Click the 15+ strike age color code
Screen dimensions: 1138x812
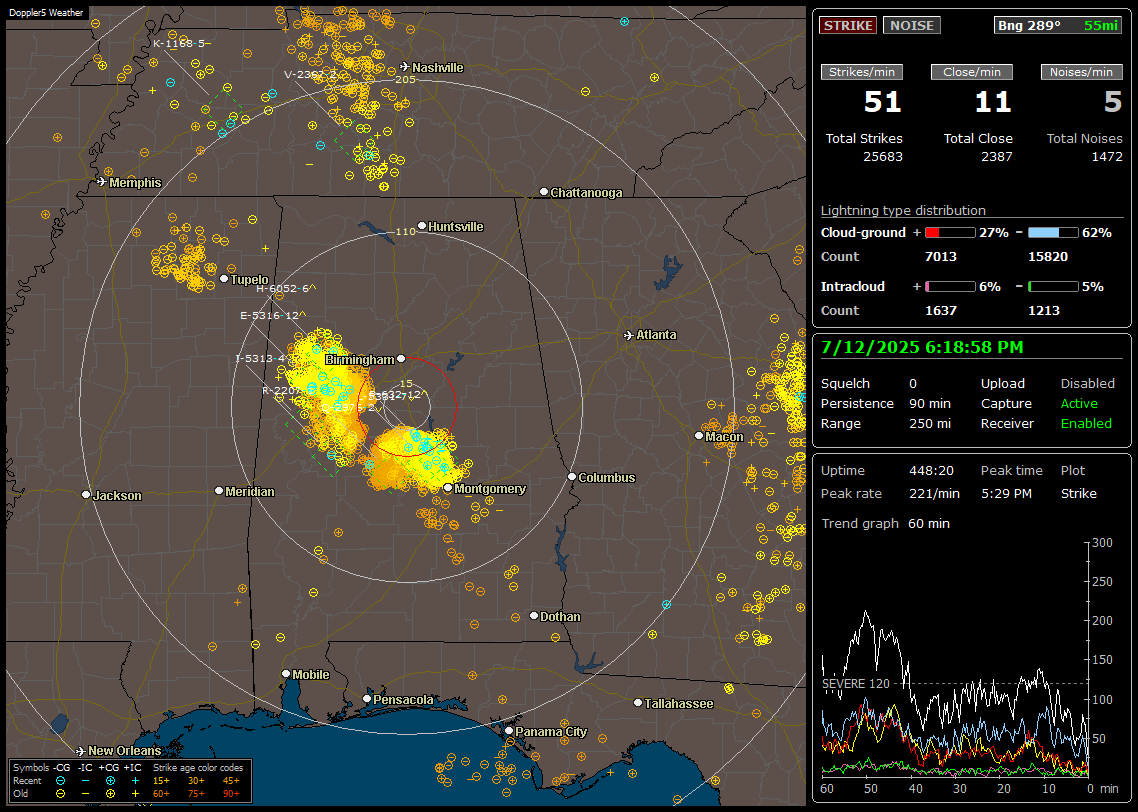161,781
